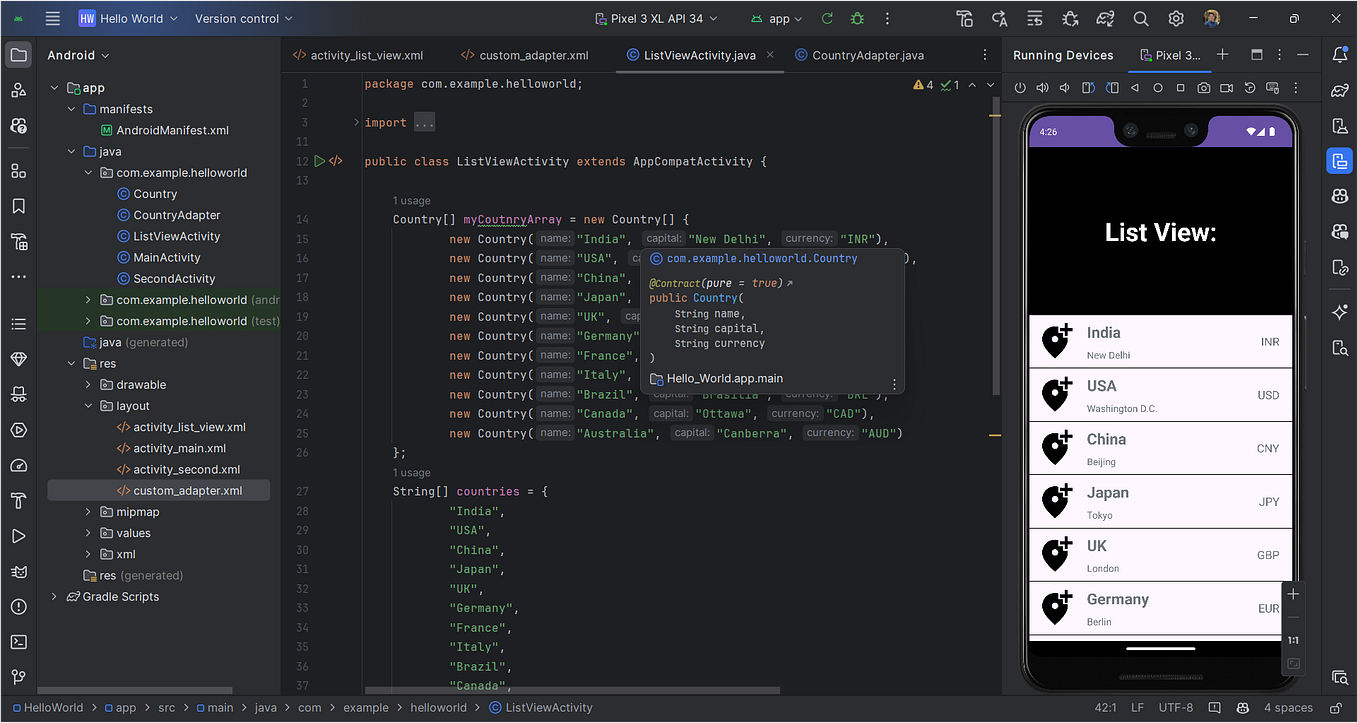Start screen recording of the emulator
The width and height of the screenshot is (1358, 723).
(x=1227, y=87)
